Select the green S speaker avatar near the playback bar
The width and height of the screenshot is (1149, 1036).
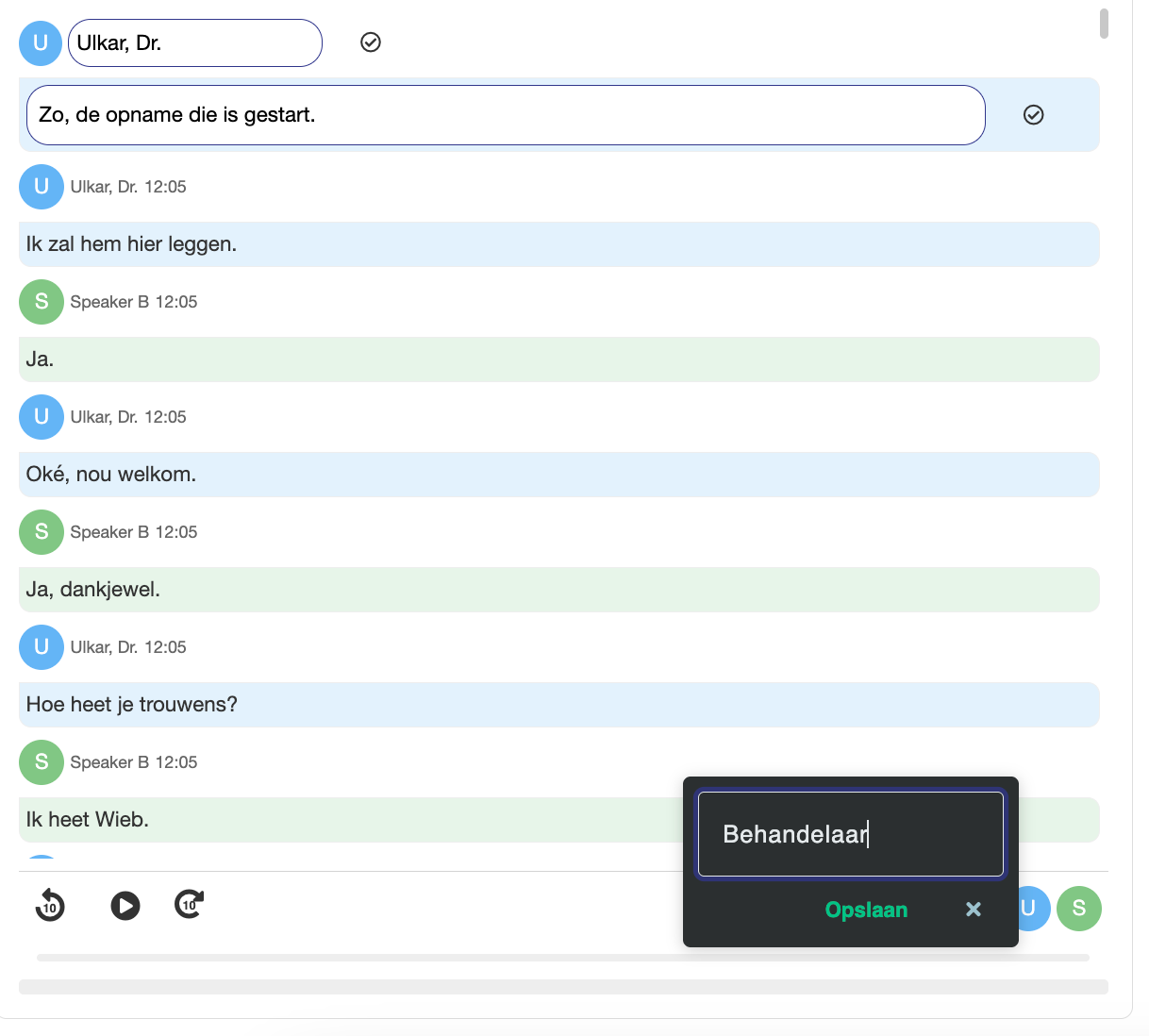tap(1079, 909)
